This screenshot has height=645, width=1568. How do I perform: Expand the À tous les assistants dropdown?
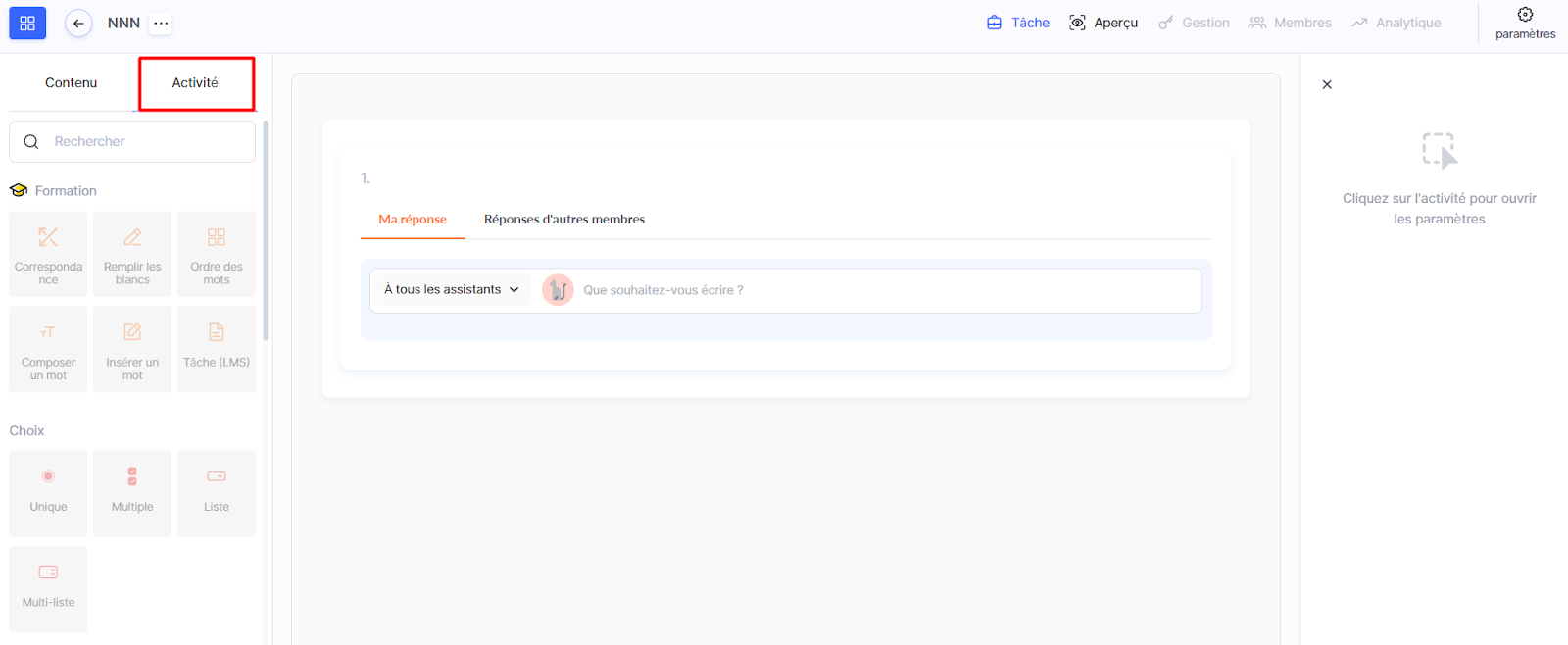click(452, 290)
